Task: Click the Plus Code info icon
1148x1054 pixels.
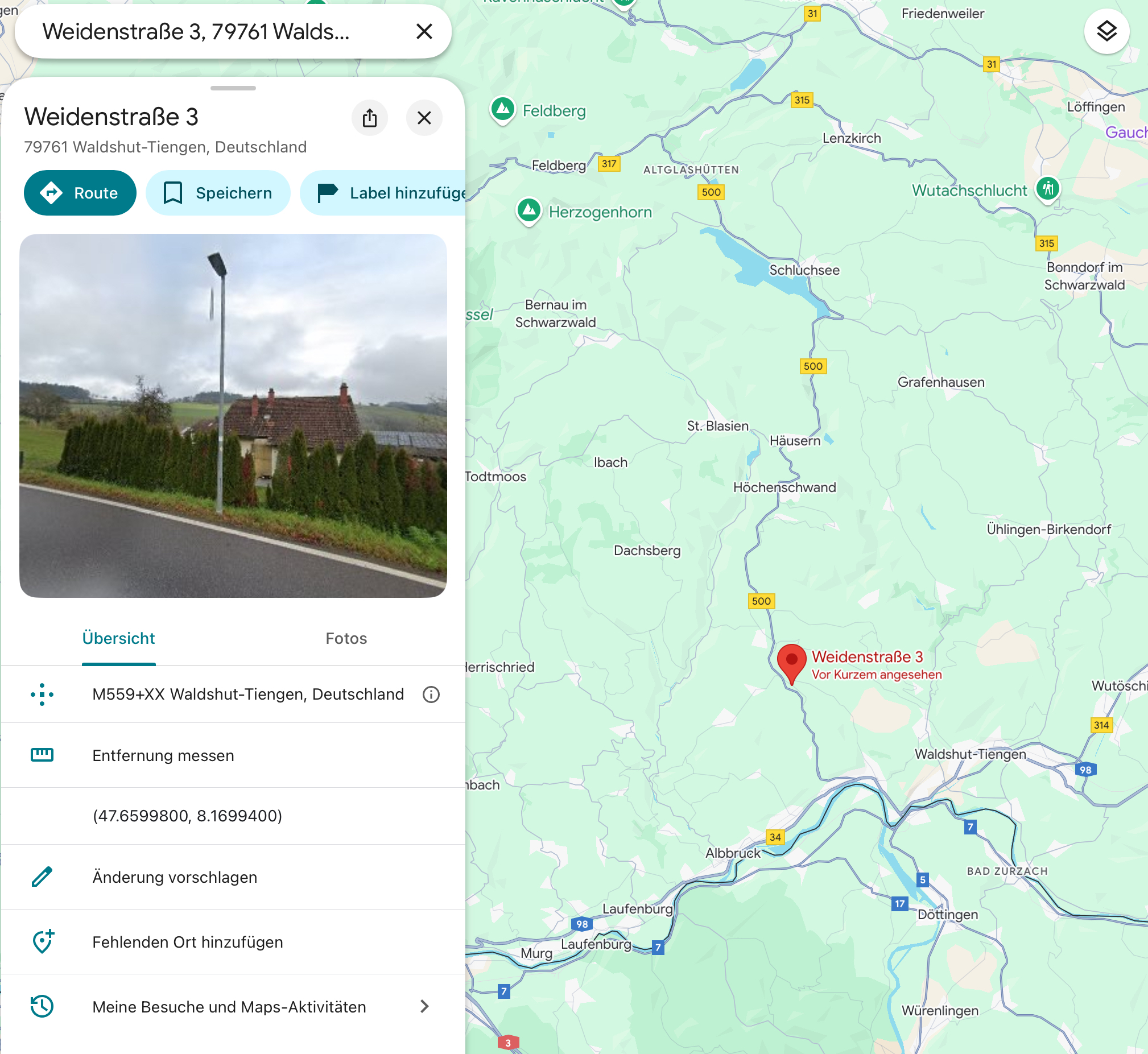Action: 431,694
